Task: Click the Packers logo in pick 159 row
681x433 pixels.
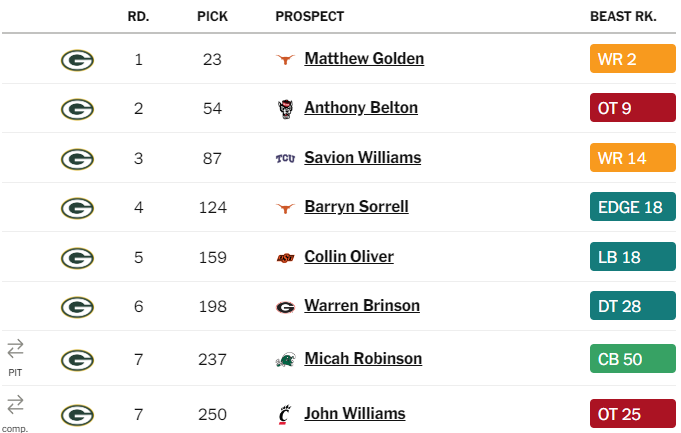Action: tap(77, 258)
